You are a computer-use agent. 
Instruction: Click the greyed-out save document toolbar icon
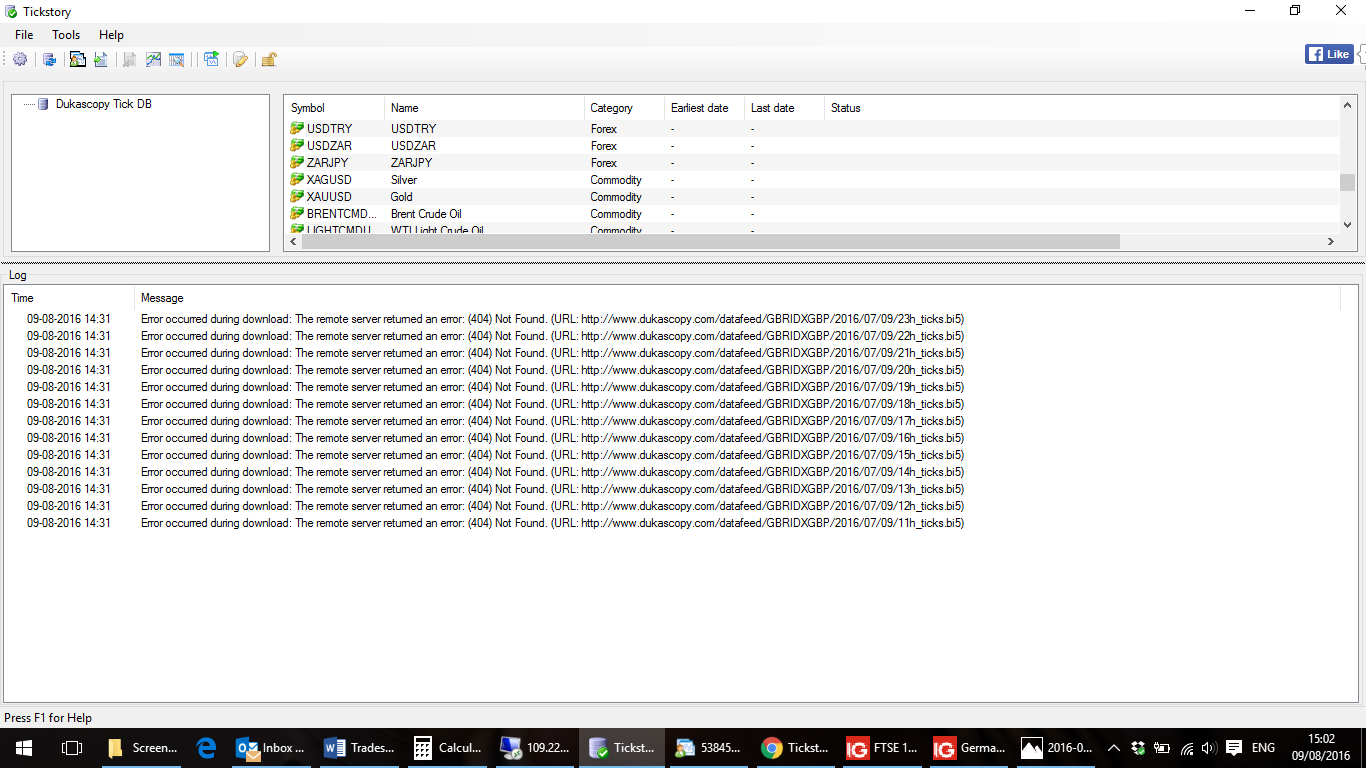(x=129, y=60)
